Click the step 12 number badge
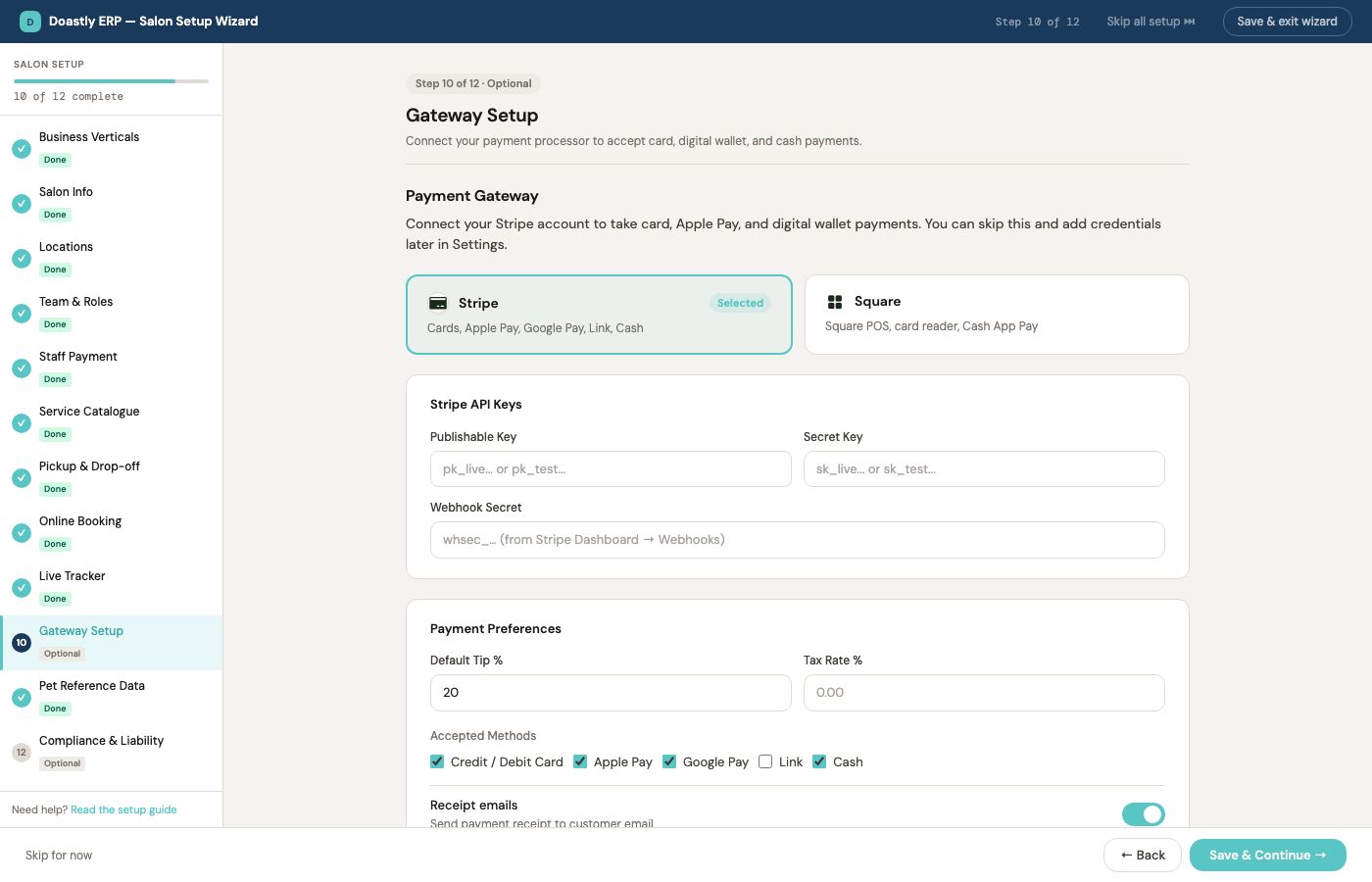 pos(22,753)
